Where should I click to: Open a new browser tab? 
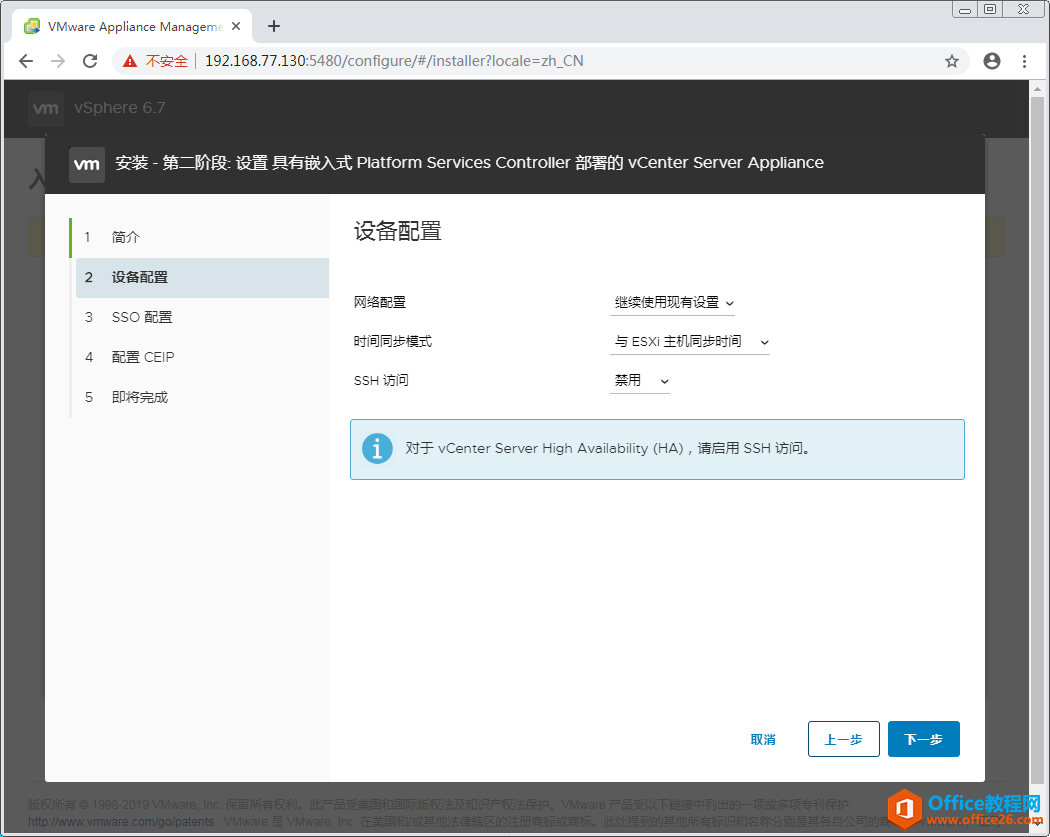273,26
